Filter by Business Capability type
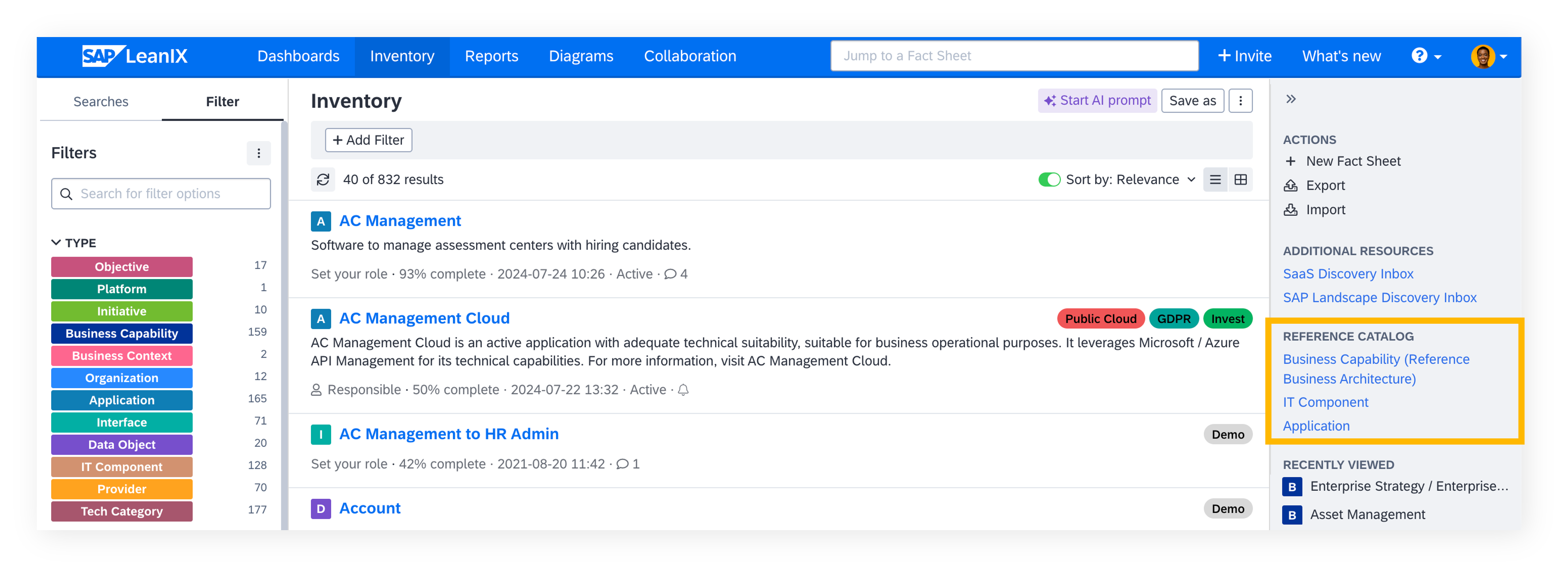This screenshot has height=576, width=1568. tap(122, 334)
